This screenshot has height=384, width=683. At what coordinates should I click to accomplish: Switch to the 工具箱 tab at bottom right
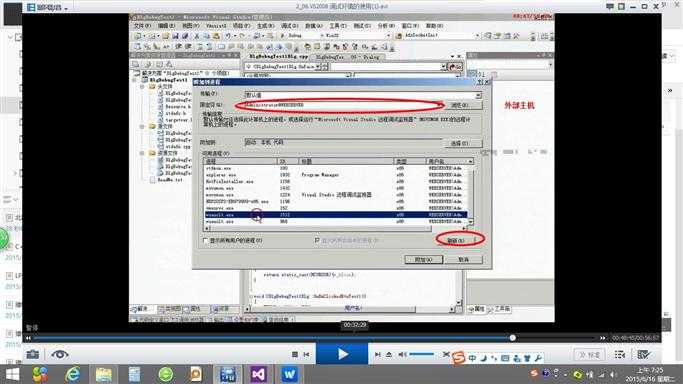click(x=499, y=309)
